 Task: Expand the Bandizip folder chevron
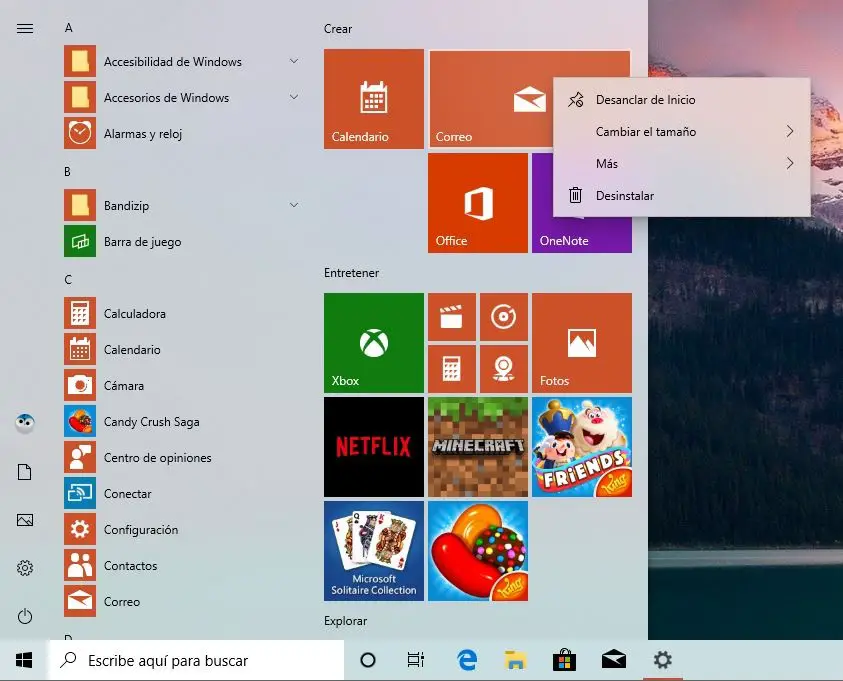coord(293,206)
